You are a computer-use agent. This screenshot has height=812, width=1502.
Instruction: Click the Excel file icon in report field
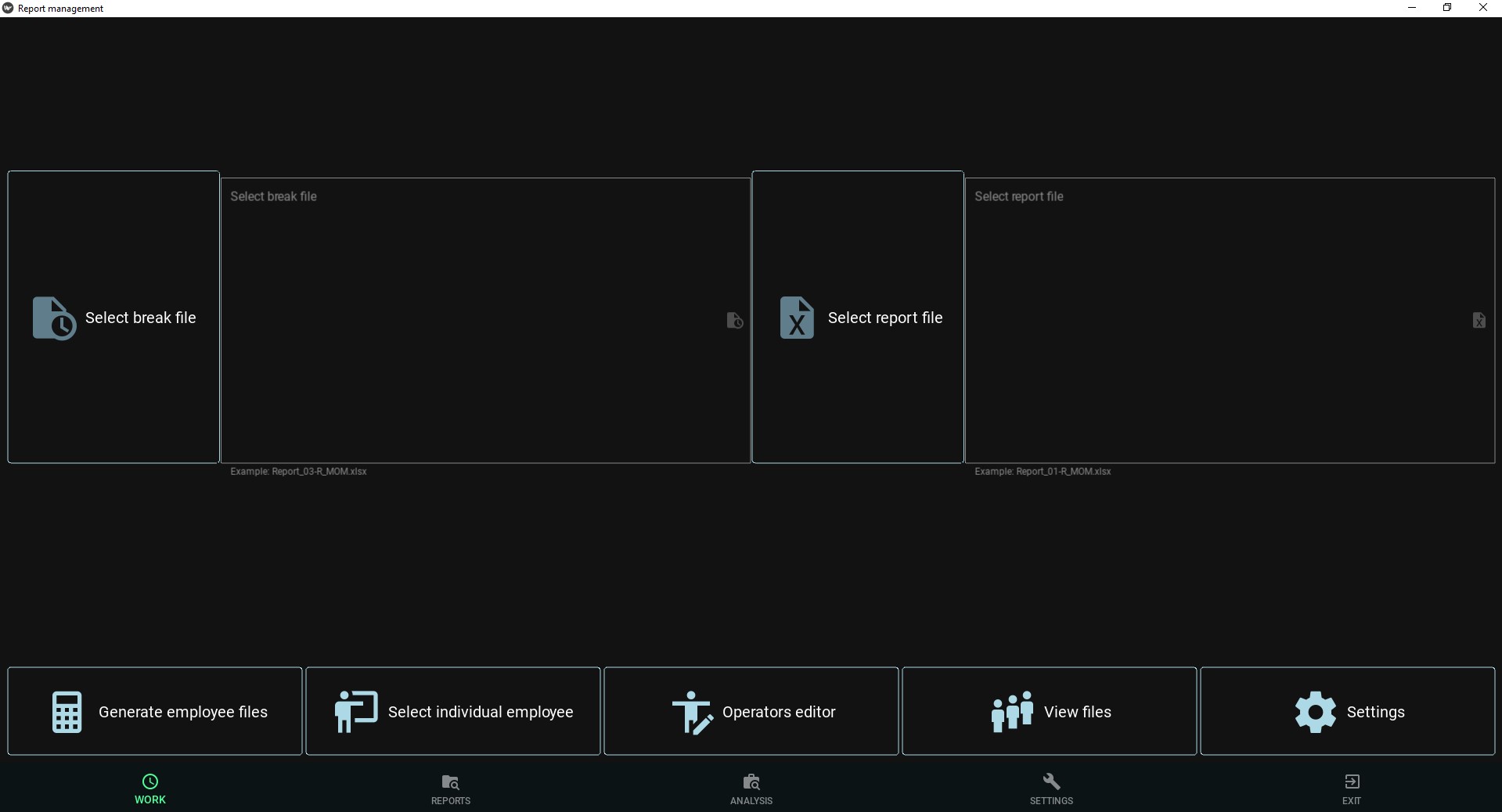(1479, 321)
